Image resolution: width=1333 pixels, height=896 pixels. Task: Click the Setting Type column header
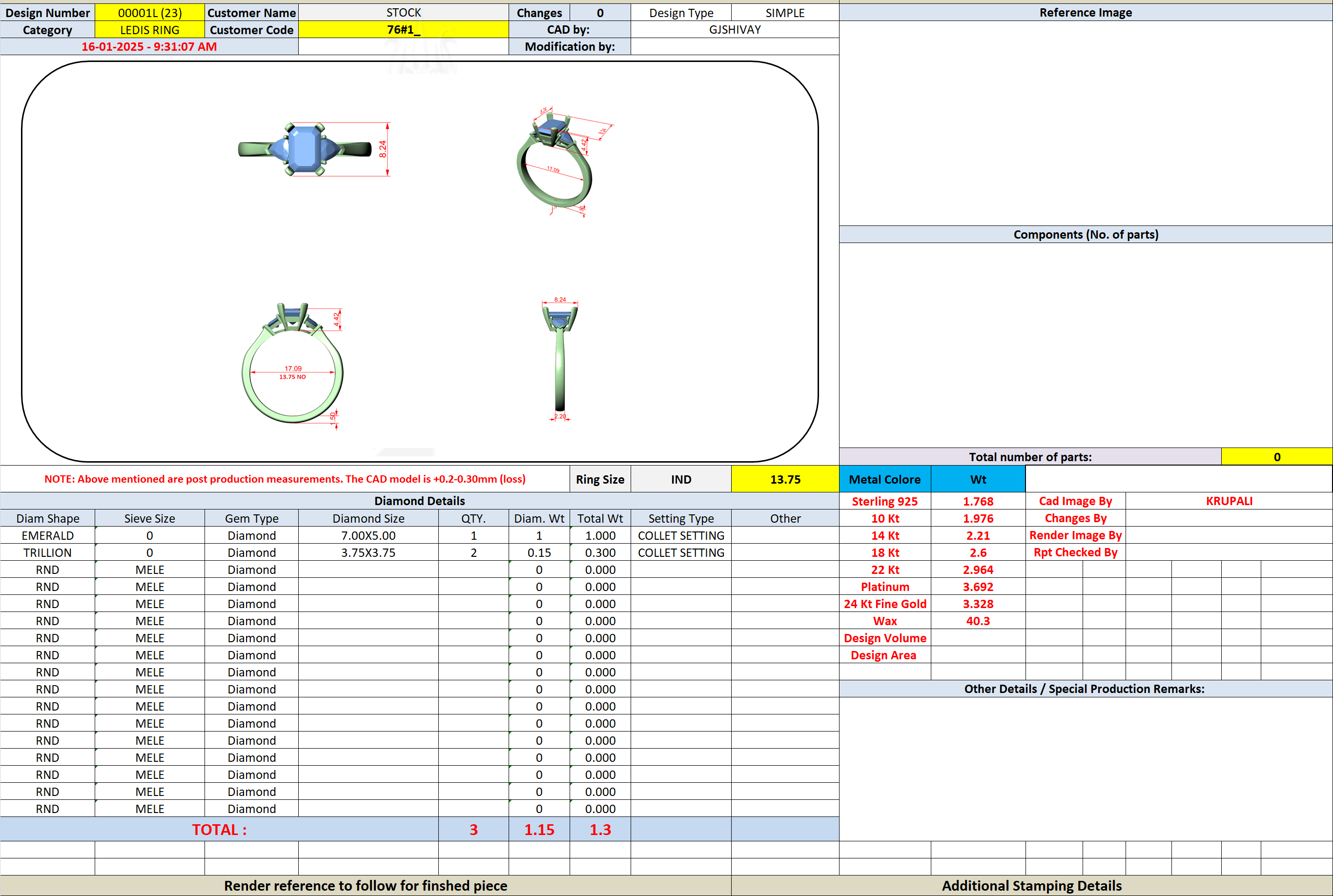681,518
